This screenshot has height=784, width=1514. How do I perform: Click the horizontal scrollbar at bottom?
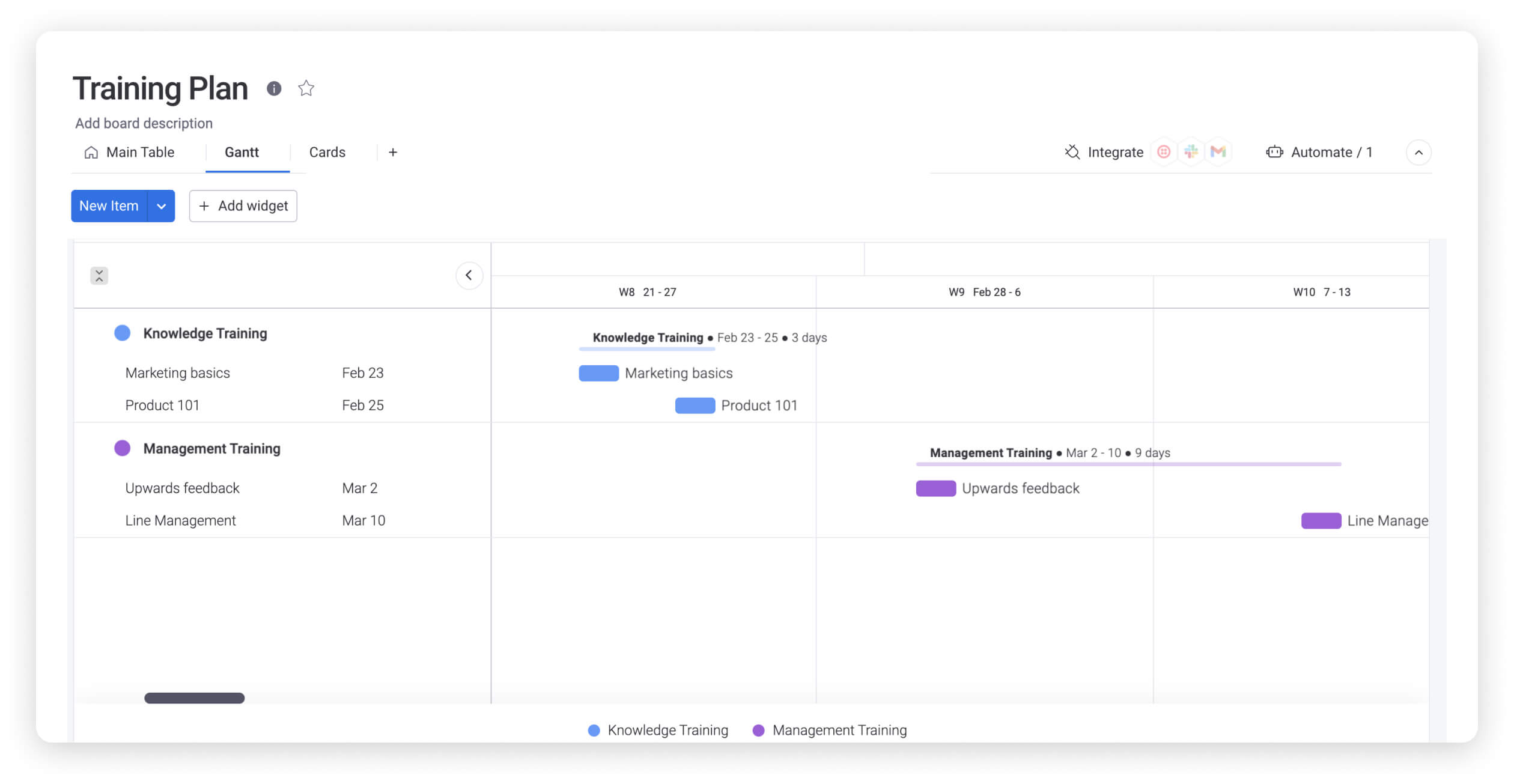194,698
